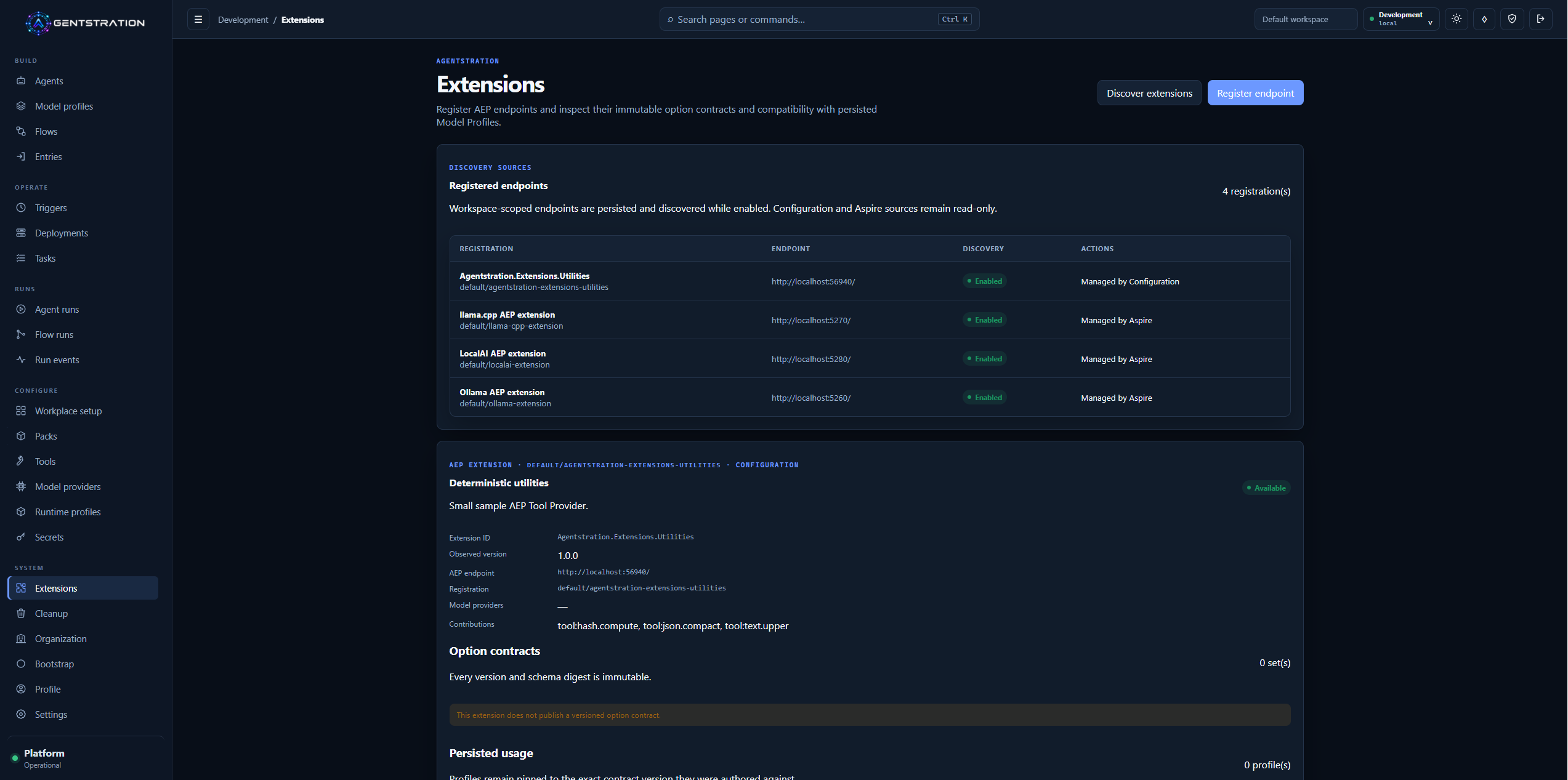Click the Tools wrench icon
The width and height of the screenshot is (1568, 780).
point(21,461)
